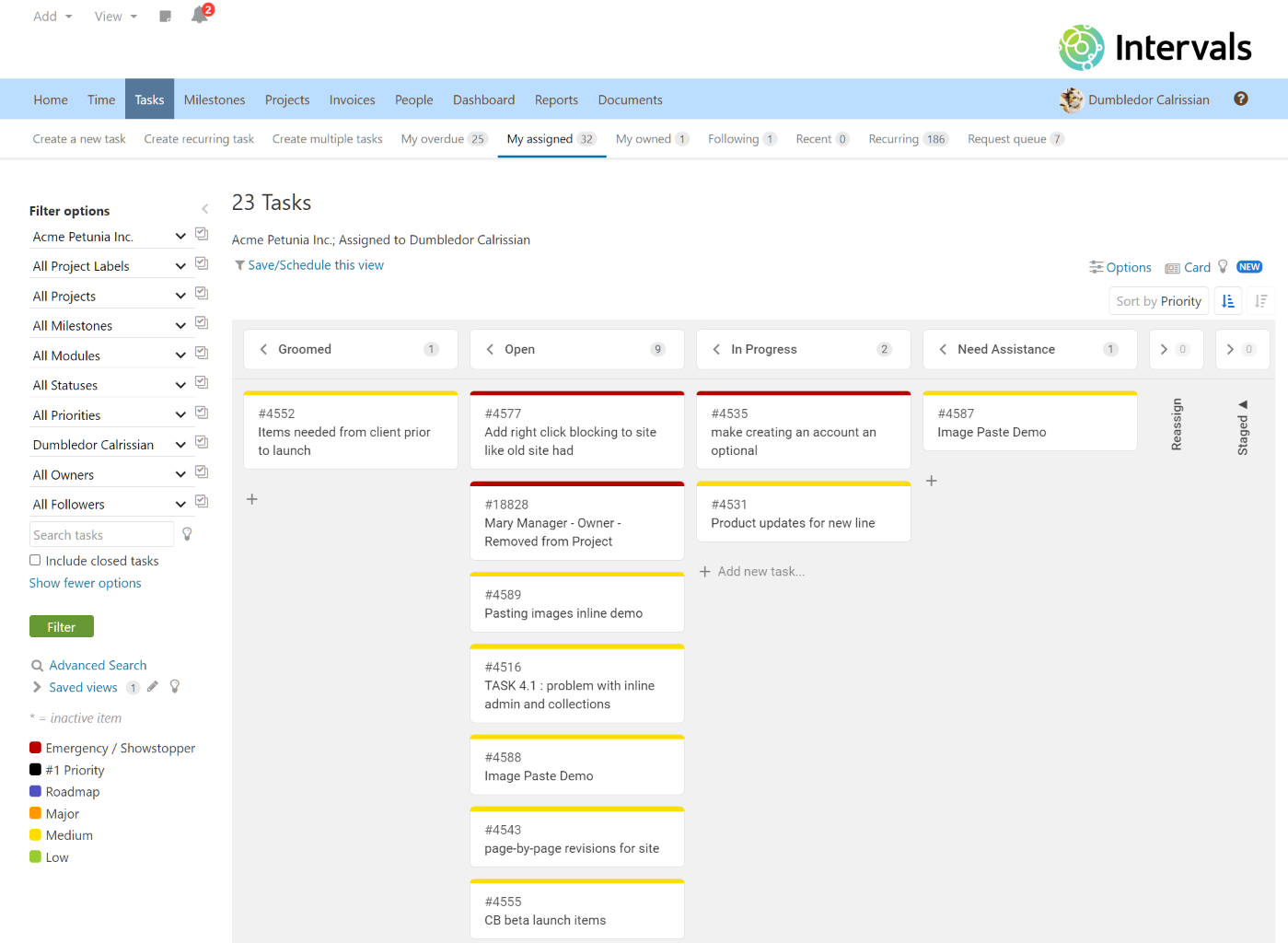This screenshot has height=943, width=1288.
Task: Click the notes icon in top bar
Action: tap(166, 17)
